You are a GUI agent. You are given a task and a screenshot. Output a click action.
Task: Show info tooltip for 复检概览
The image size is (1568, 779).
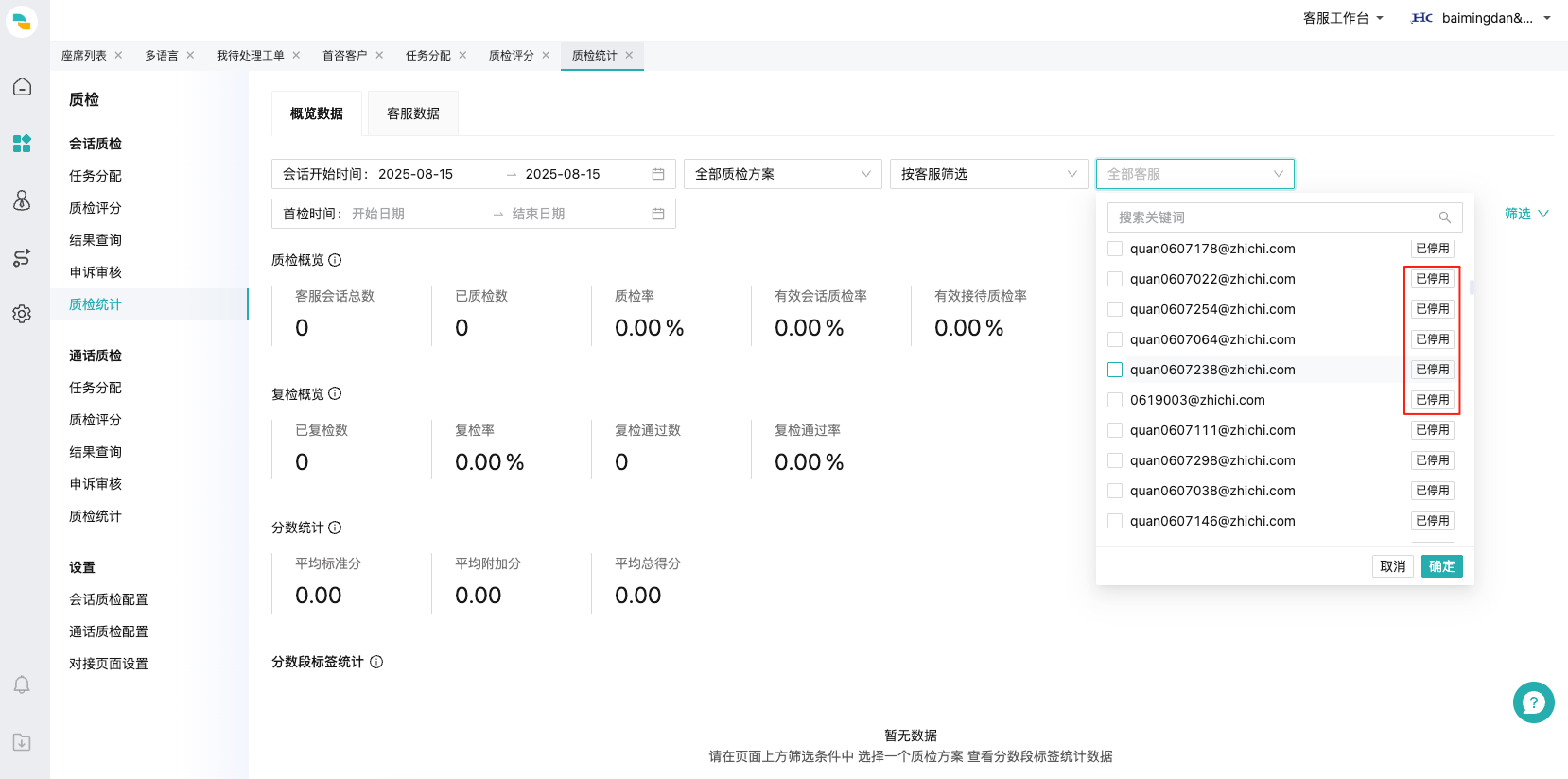[335, 394]
